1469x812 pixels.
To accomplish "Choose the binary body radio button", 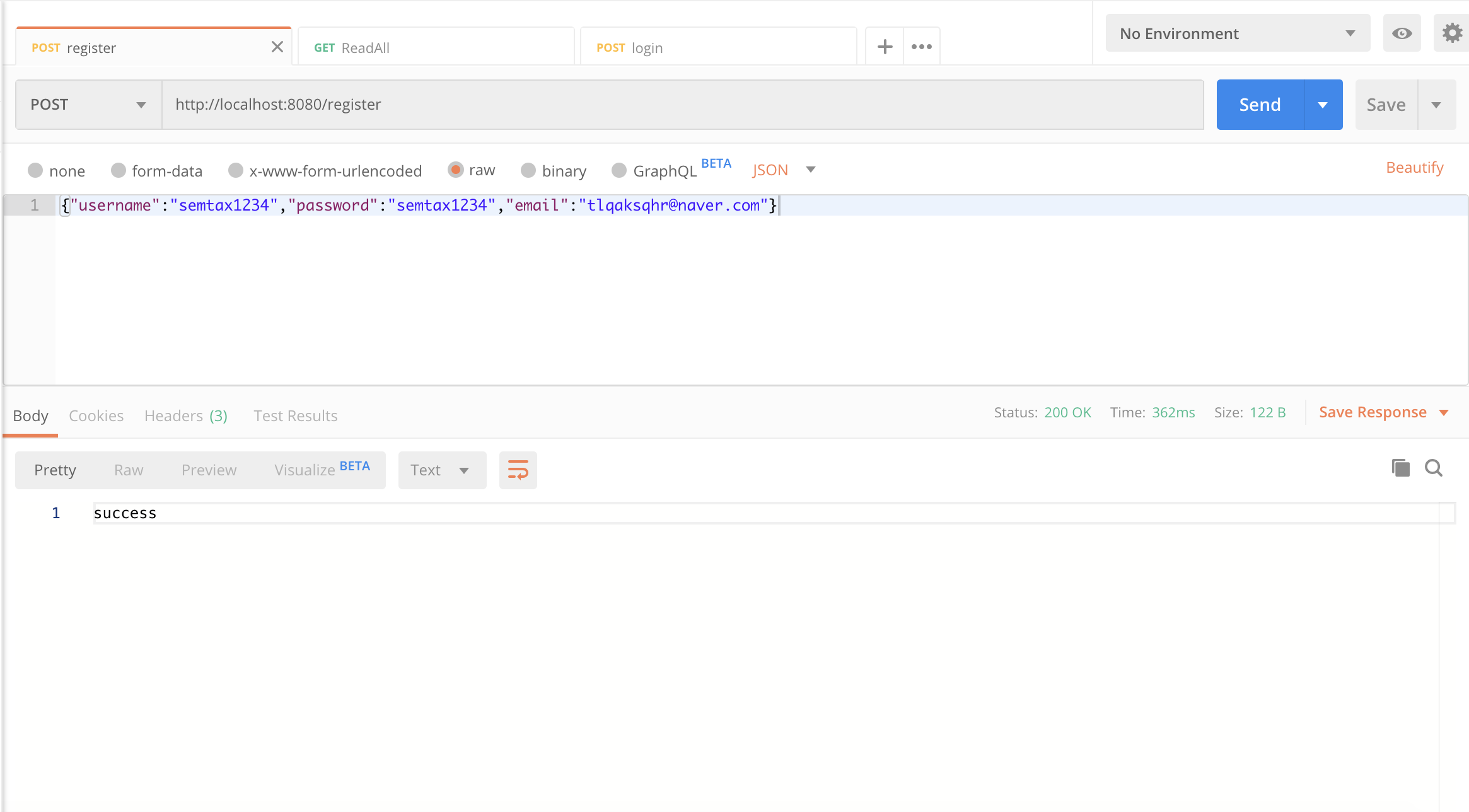I will 528,171.
